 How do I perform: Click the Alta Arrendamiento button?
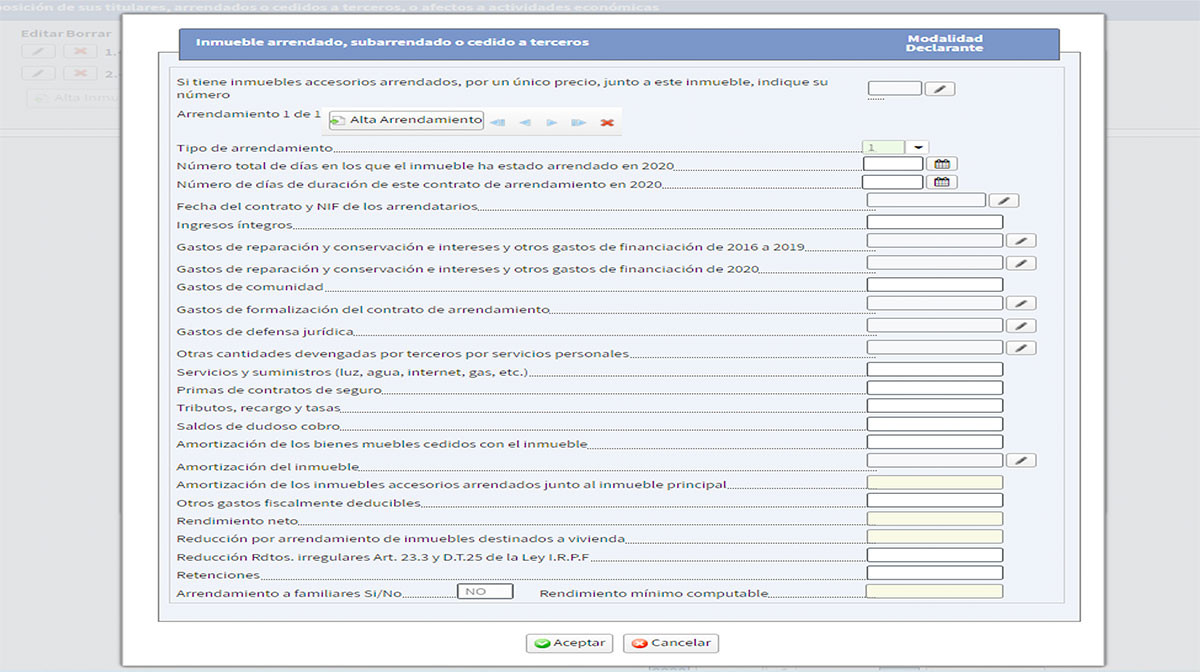tap(406, 120)
